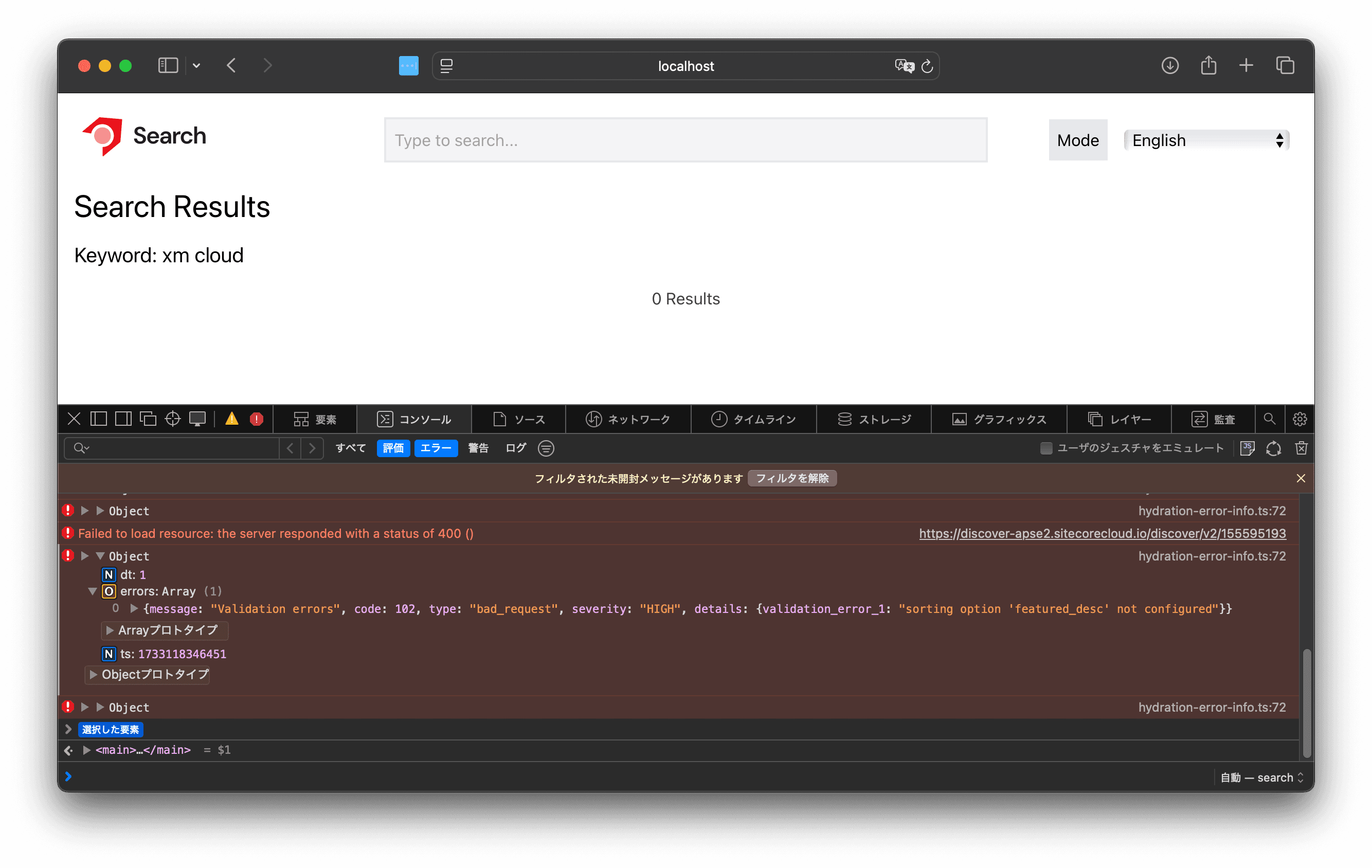The image size is (1372, 868).
Task: Dock inspector to the right side
Action: [x=123, y=419]
